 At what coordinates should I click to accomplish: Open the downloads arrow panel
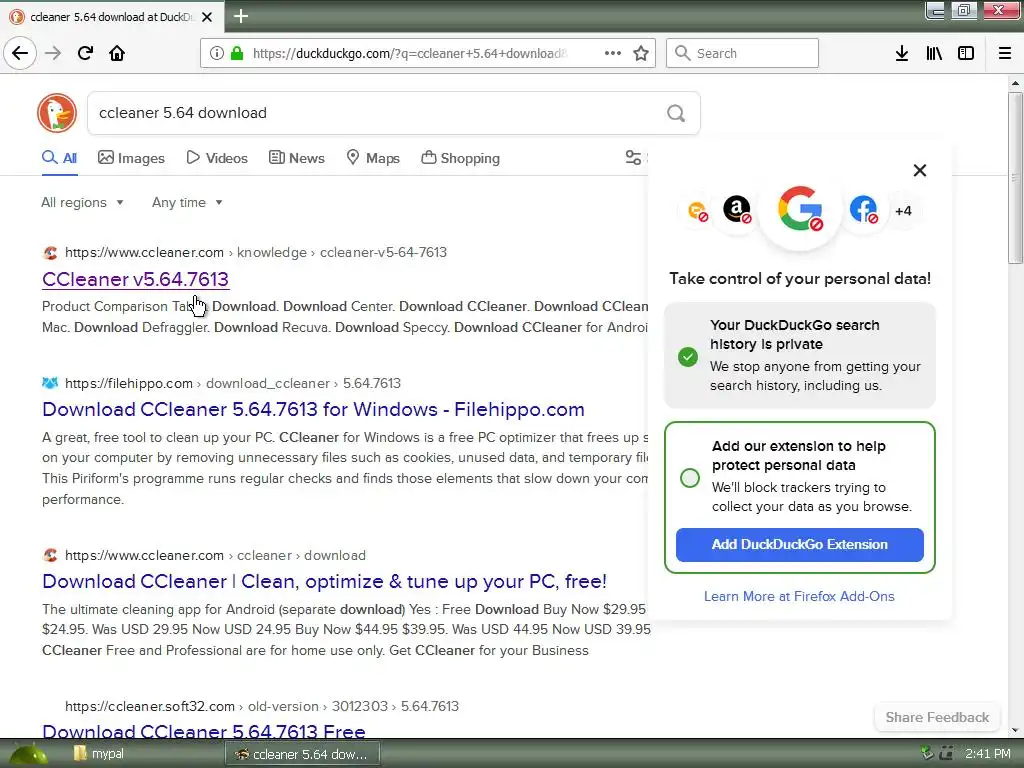tap(901, 53)
